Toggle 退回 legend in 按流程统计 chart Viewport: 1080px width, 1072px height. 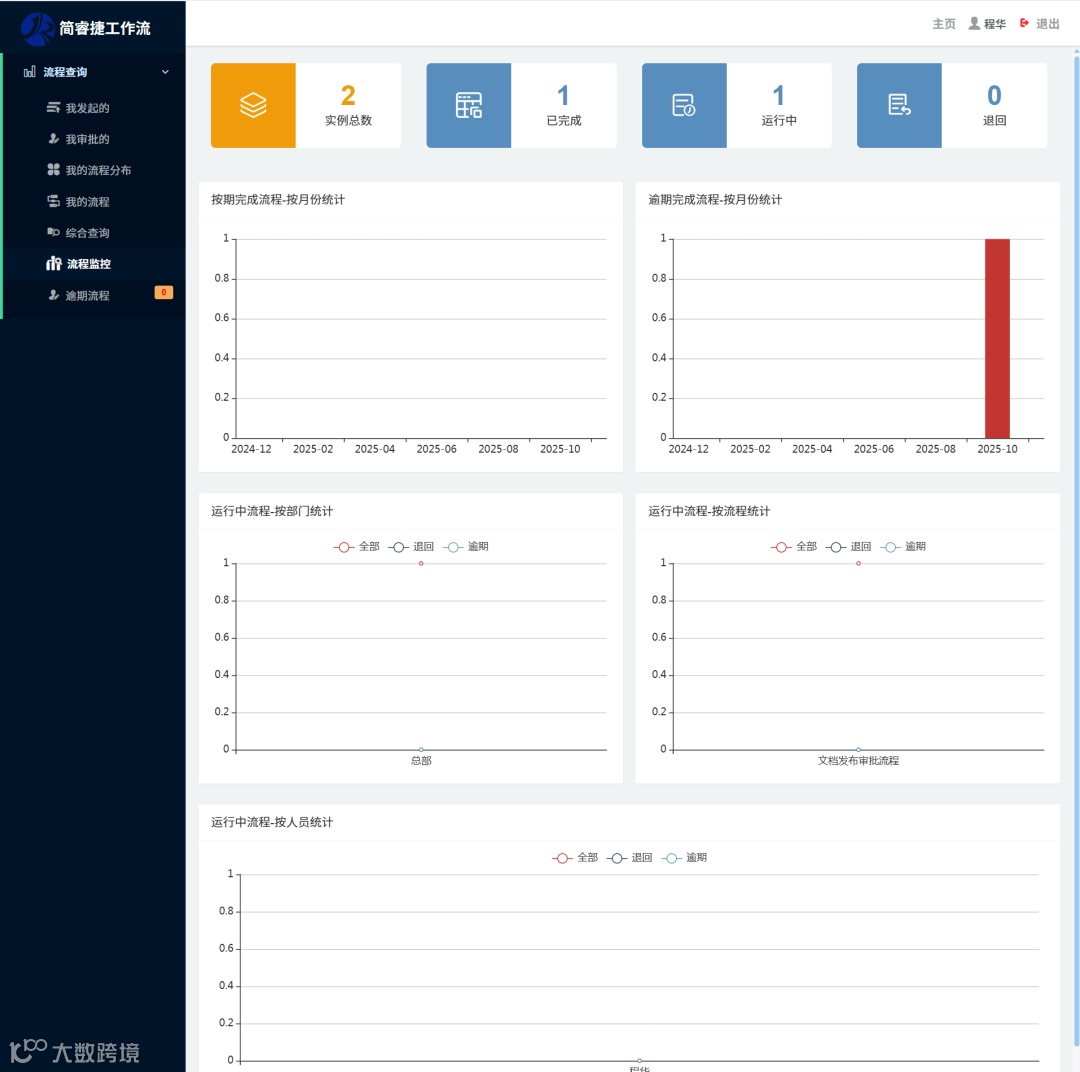[x=848, y=546]
